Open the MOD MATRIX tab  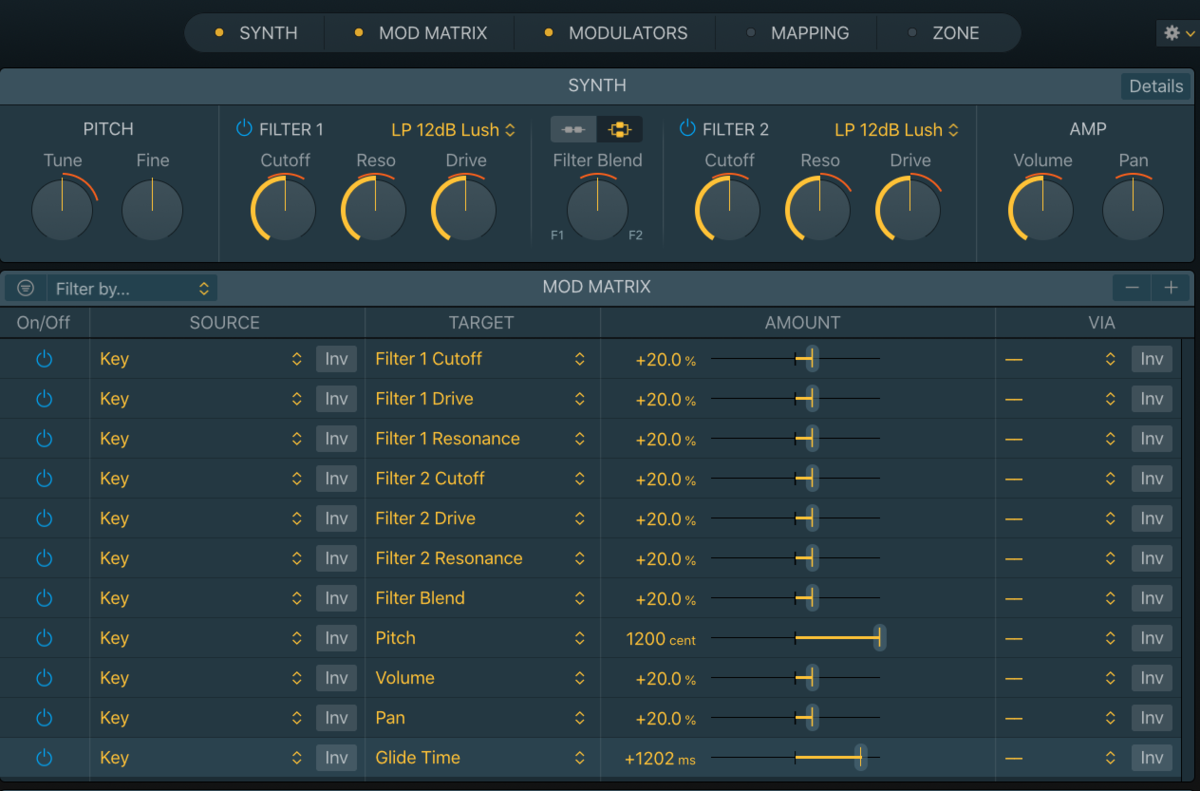(x=421, y=33)
